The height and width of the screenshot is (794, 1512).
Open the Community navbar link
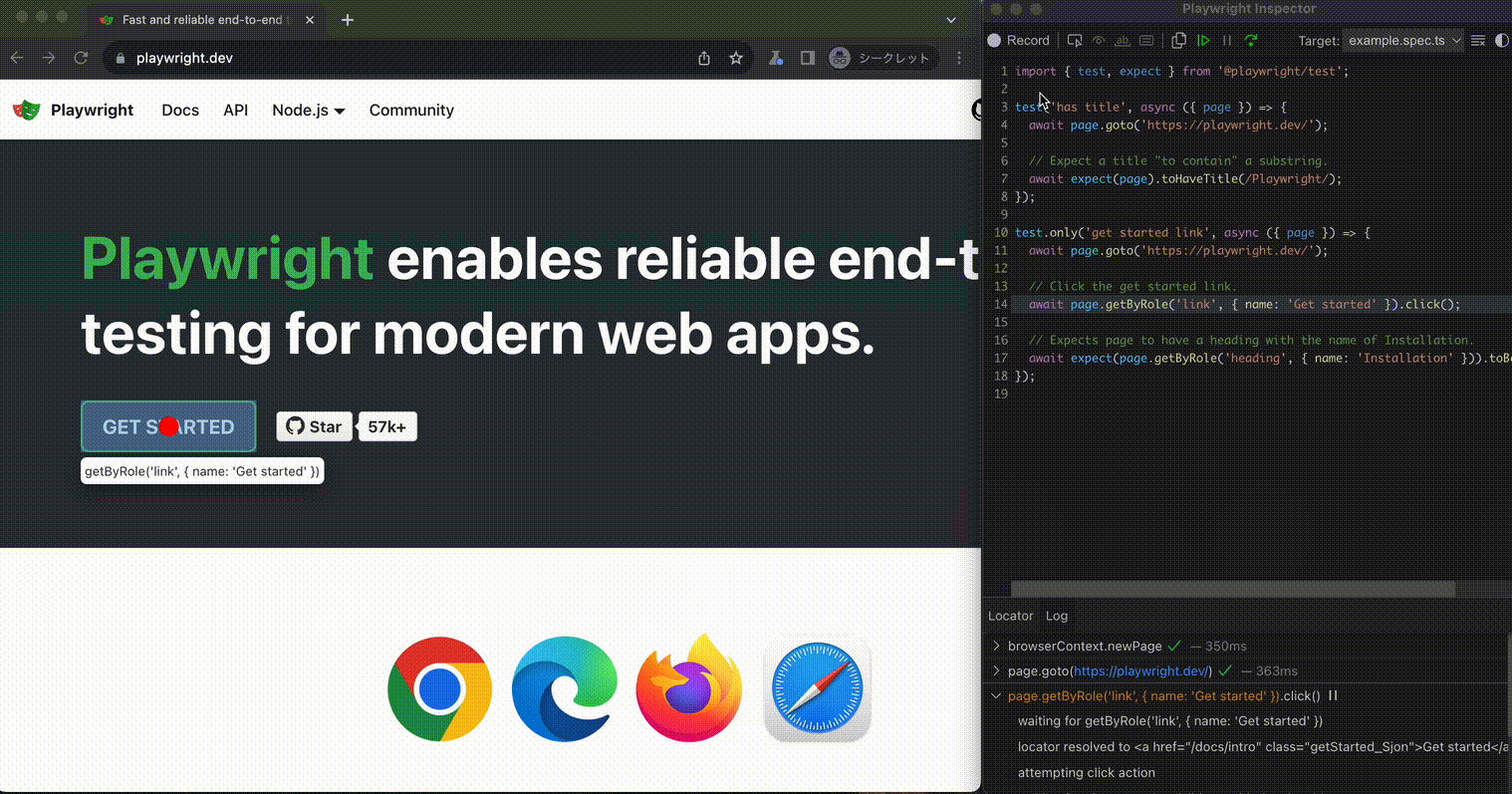[x=411, y=110]
